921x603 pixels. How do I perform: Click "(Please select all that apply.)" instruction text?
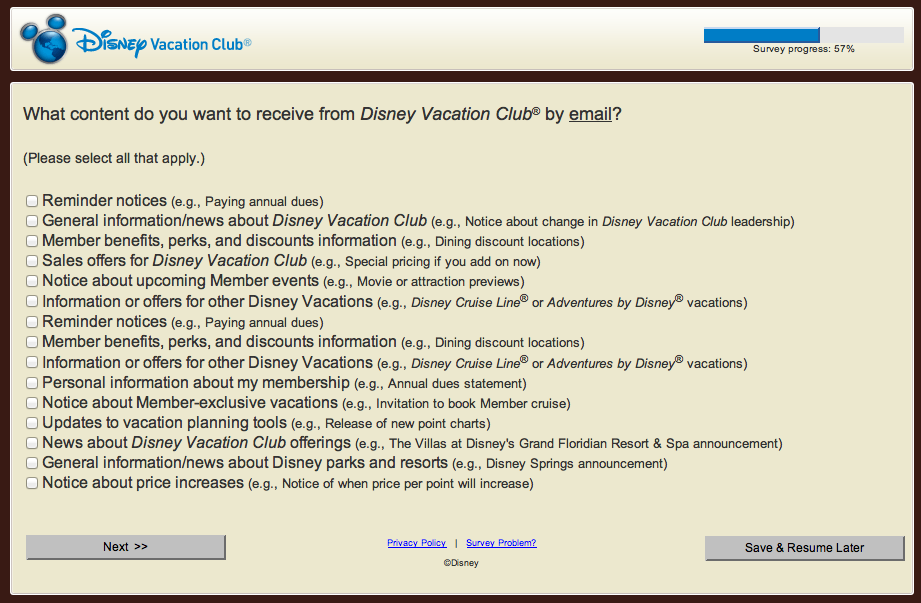pyautogui.click(x=114, y=159)
